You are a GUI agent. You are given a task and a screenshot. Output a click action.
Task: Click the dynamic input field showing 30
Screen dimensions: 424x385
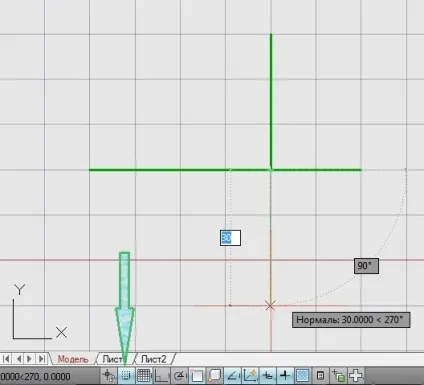pos(230,238)
